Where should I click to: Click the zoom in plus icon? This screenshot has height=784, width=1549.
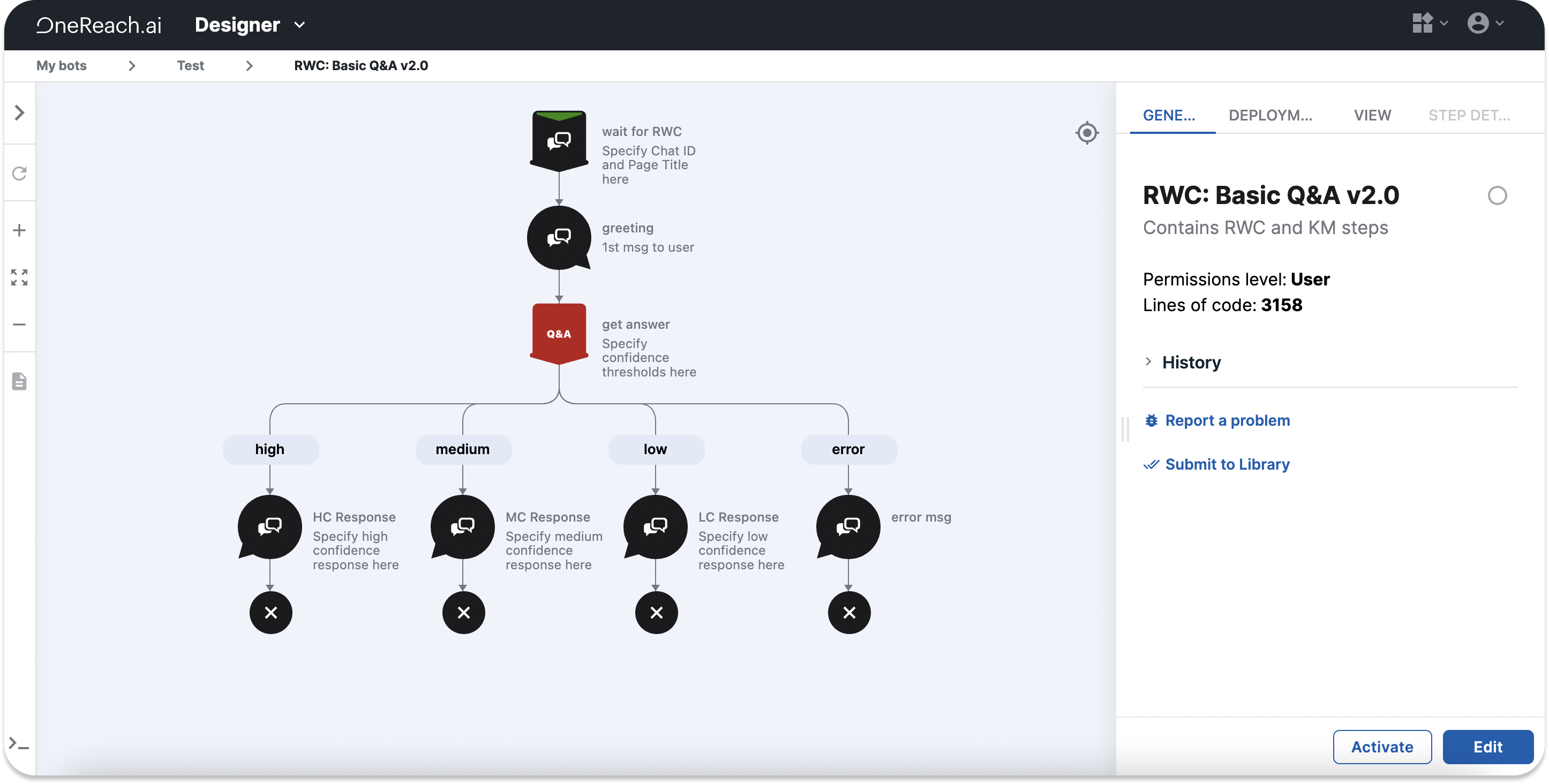pos(19,230)
